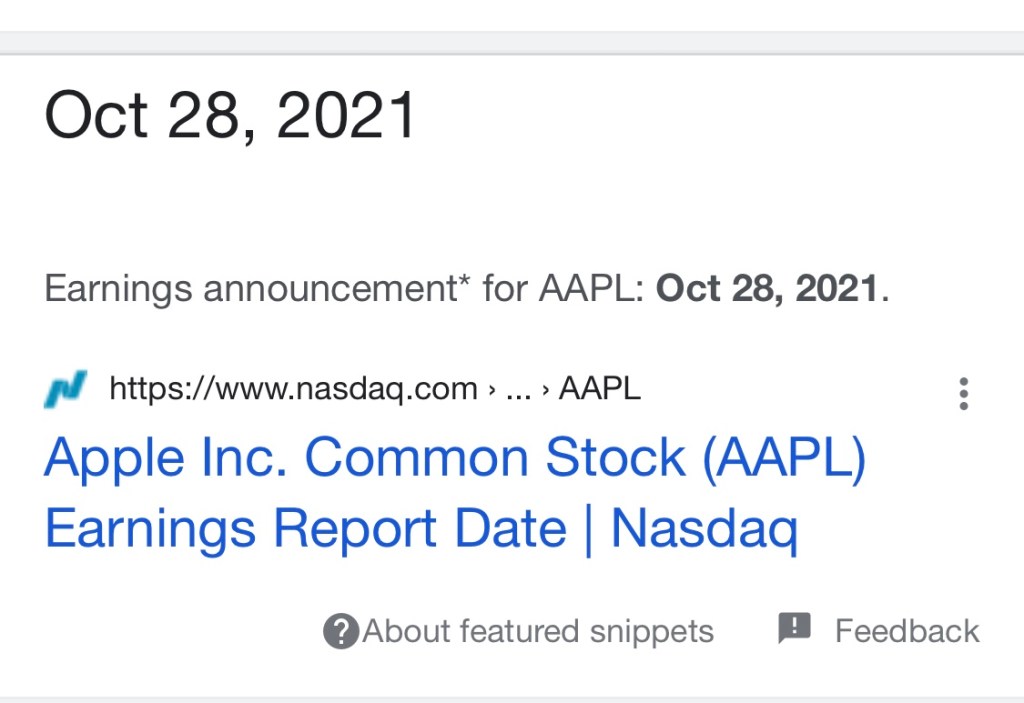1024x703 pixels.
Task: Open Apple Inc. Common Stock (AAPL) result
Action: [455, 458]
